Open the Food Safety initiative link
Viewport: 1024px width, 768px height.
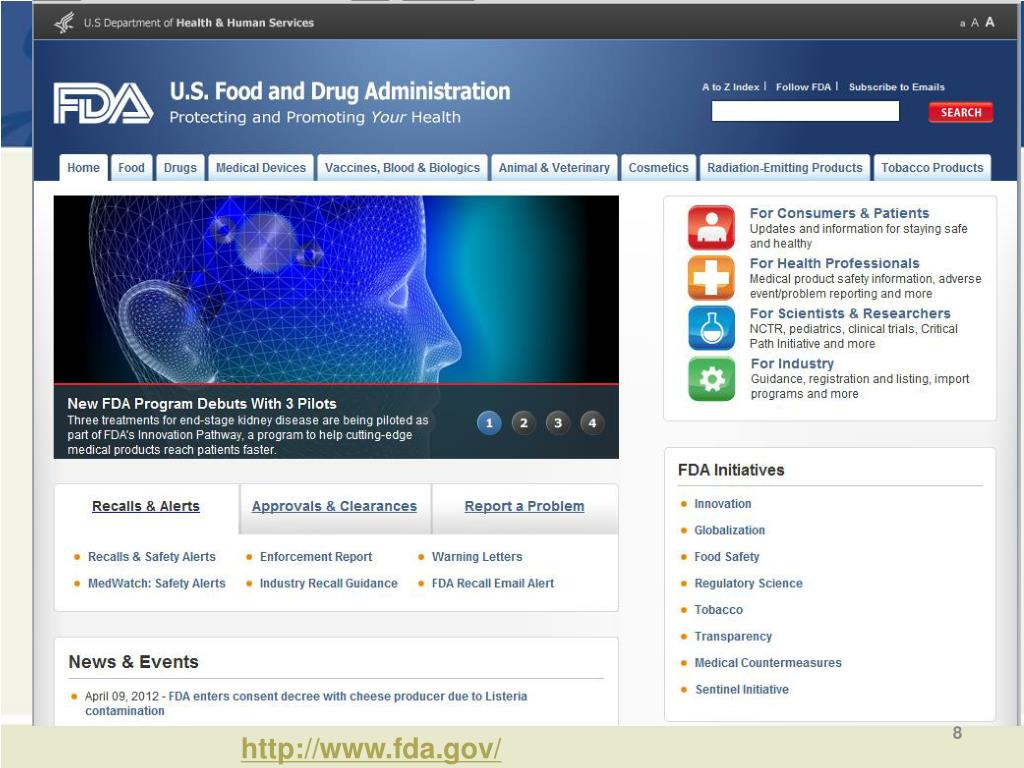(727, 556)
